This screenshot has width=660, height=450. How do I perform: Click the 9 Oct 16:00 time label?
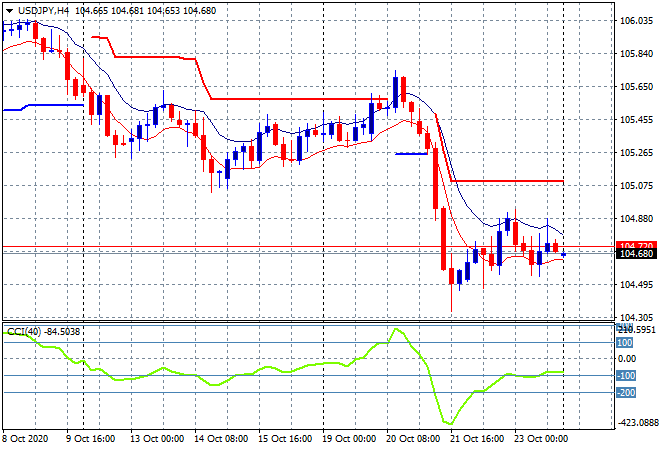pyautogui.click(x=90, y=439)
